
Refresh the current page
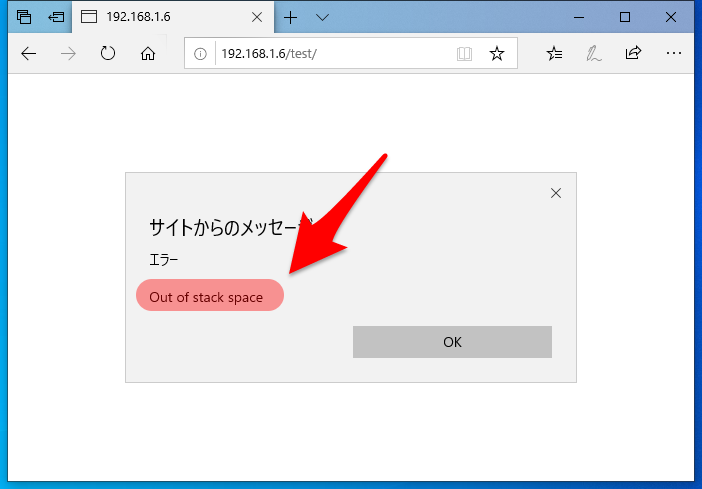coord(108,54)
